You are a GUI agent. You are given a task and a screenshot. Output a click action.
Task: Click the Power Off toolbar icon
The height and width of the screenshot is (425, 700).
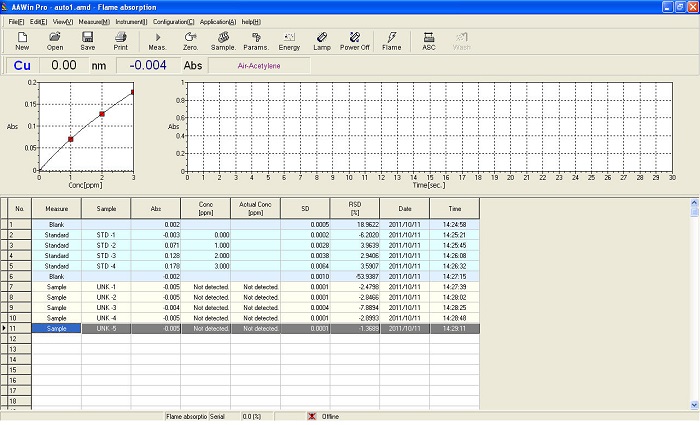click(355, 41)
